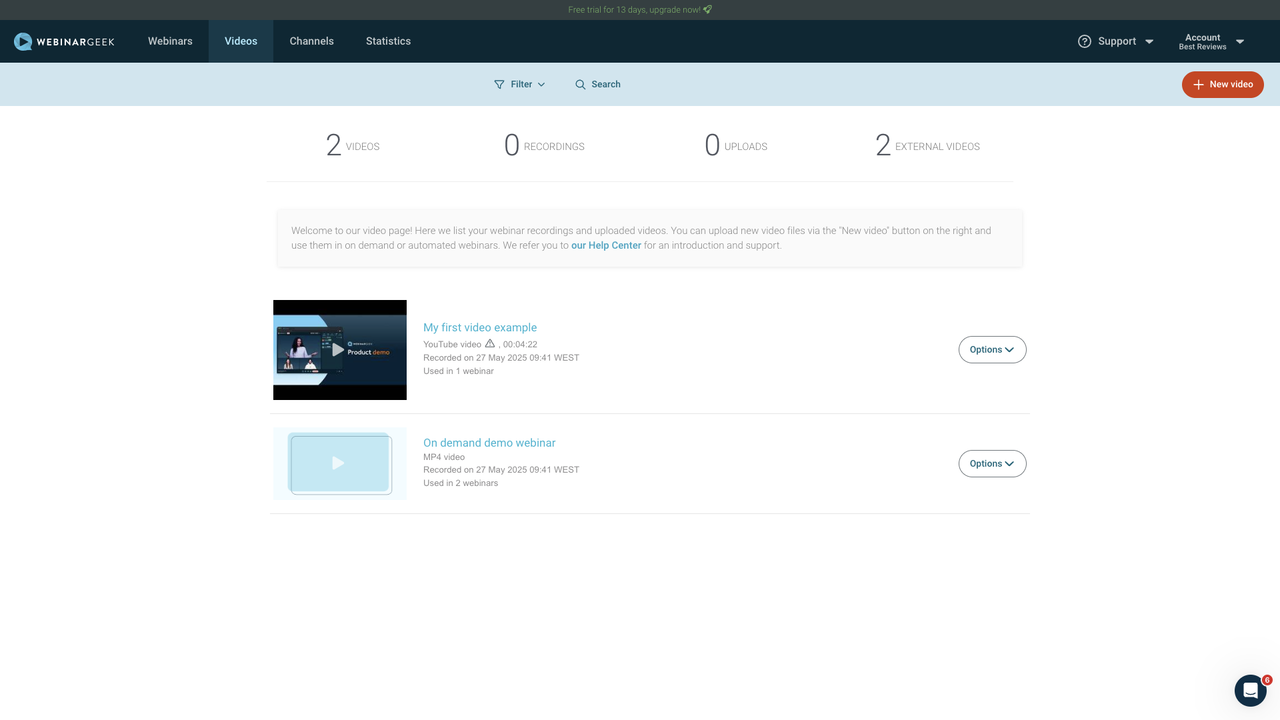Viewport: 1280px width, 720px height.
Task: Click the YouTube video warning triangle icon
Action: [x=490, y=344]
